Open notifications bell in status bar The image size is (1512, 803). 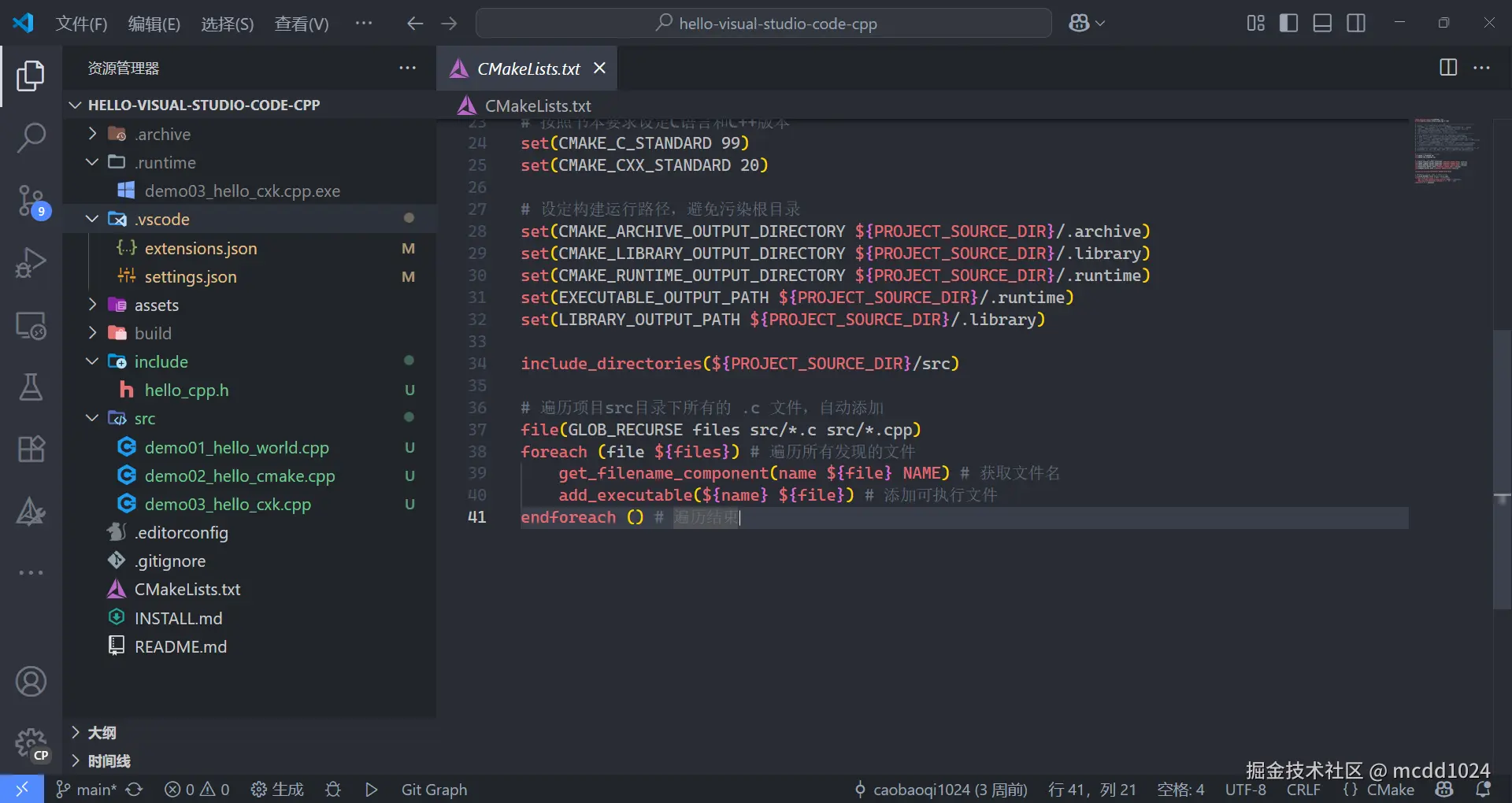click(x=1484, y=790)
